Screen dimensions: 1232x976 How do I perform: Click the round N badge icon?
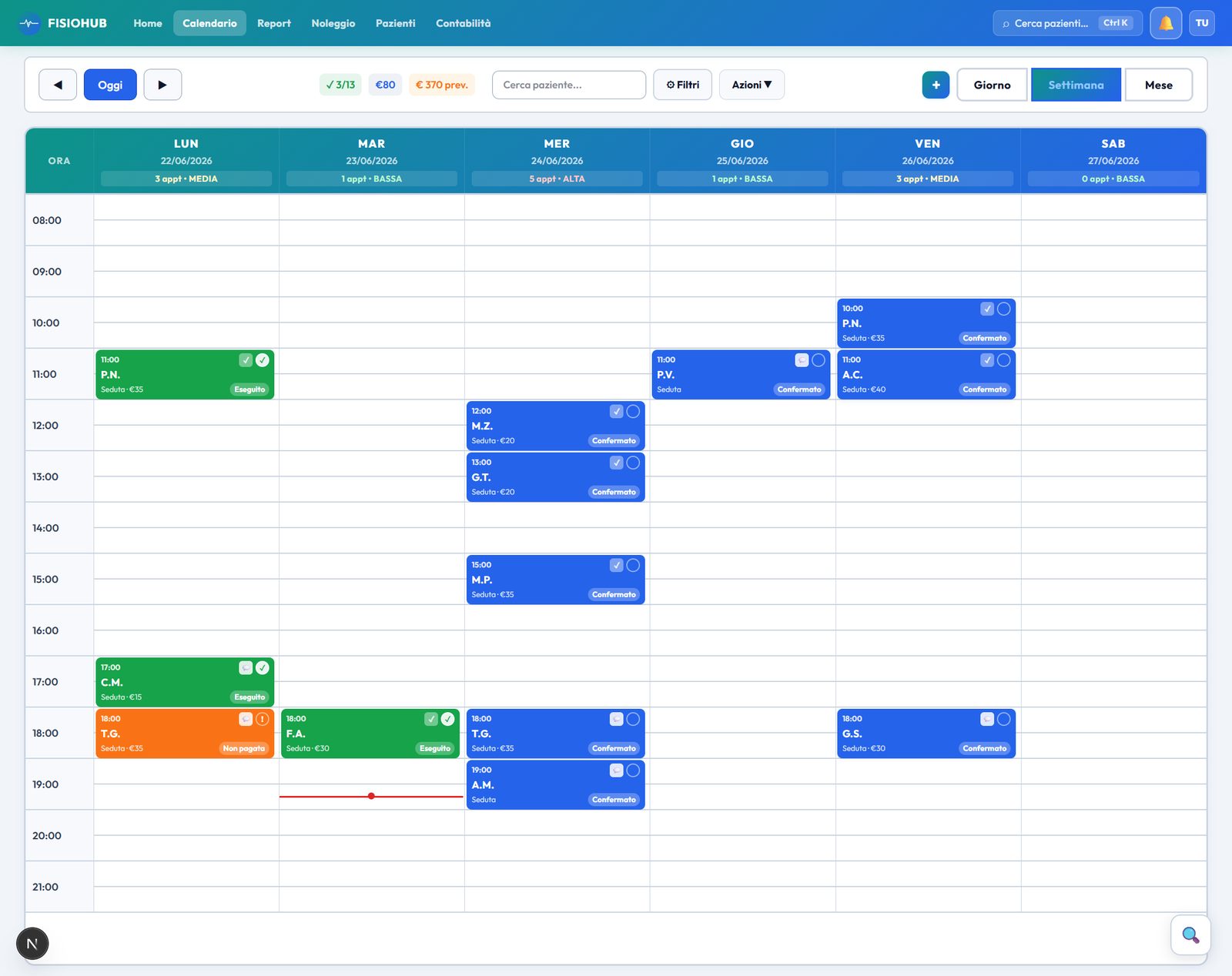coord(32,944)
